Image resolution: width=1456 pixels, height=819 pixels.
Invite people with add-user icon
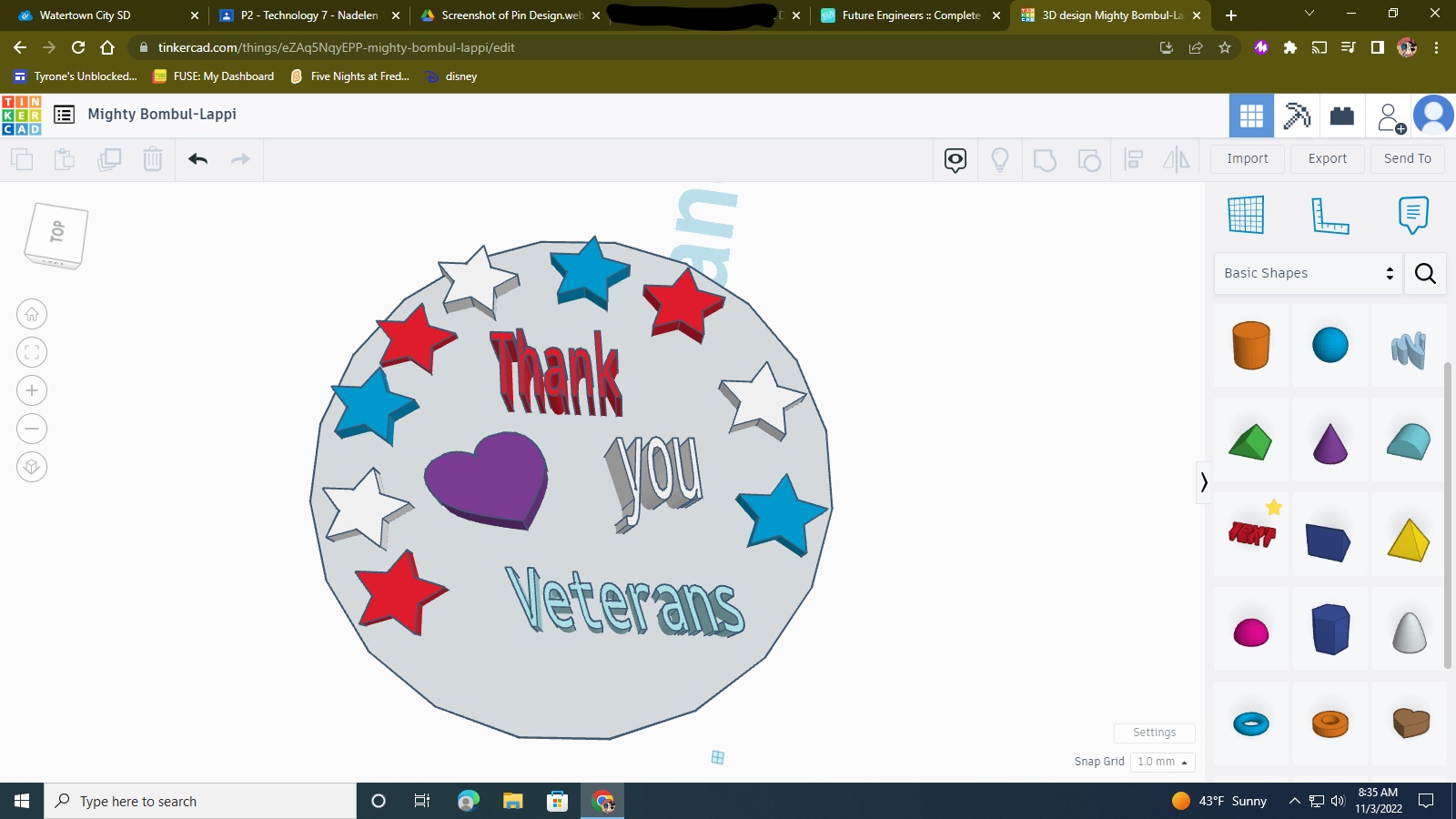tap(1391, 117)
